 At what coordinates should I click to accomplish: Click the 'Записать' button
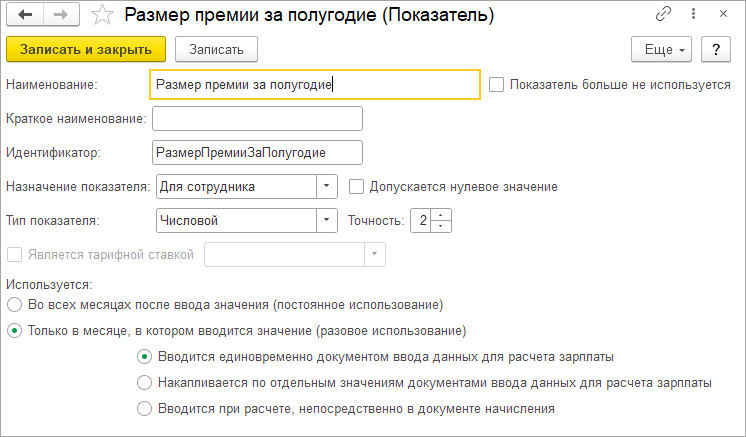216,49
